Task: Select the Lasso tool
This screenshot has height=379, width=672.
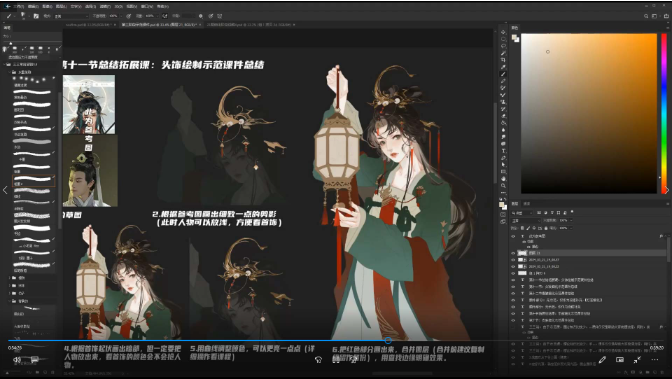Action: tap(503, 46)
